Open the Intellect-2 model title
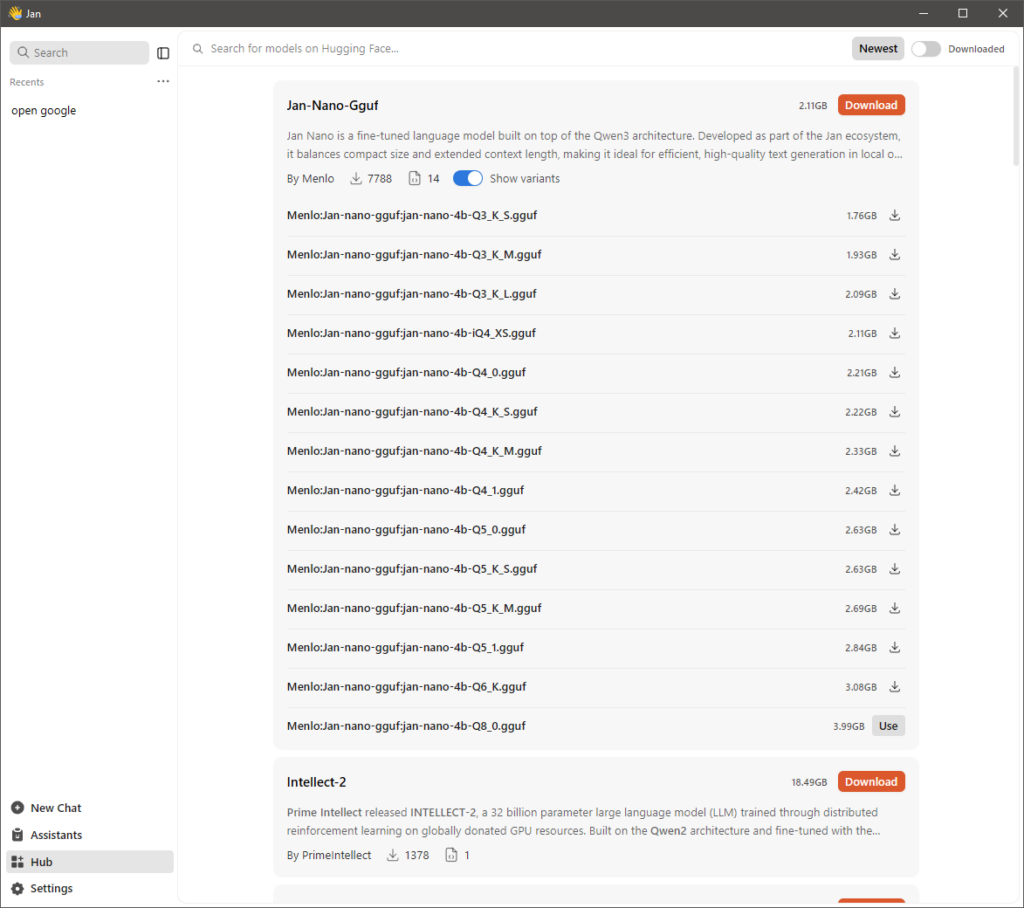Screen dimensions: 1024x908 point(316,782)
